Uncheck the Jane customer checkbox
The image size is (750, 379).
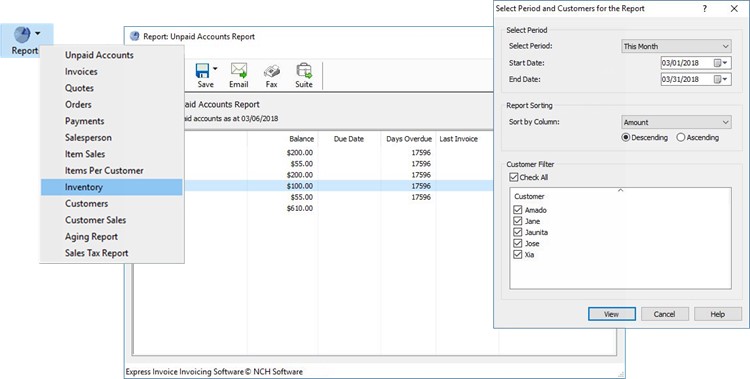(517, 221)
